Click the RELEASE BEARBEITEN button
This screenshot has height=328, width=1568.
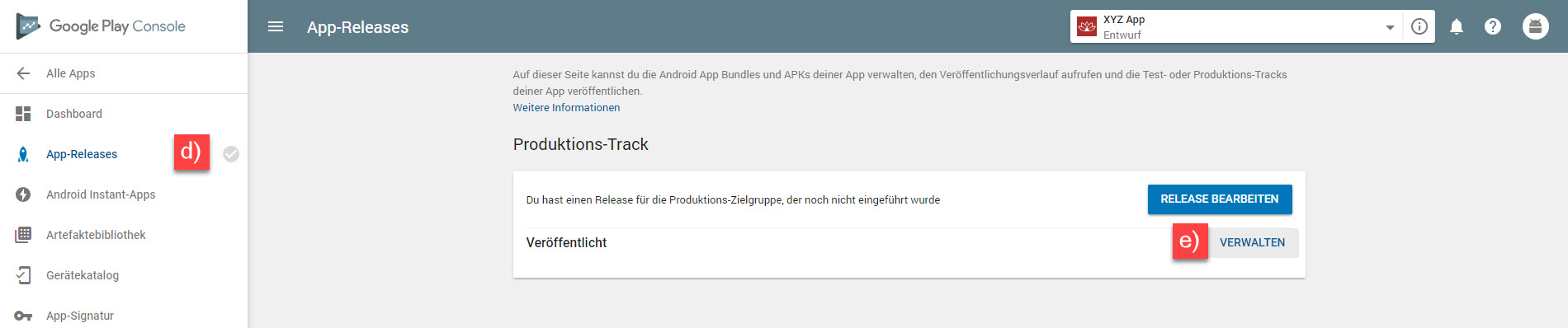tap(1220, 199)
